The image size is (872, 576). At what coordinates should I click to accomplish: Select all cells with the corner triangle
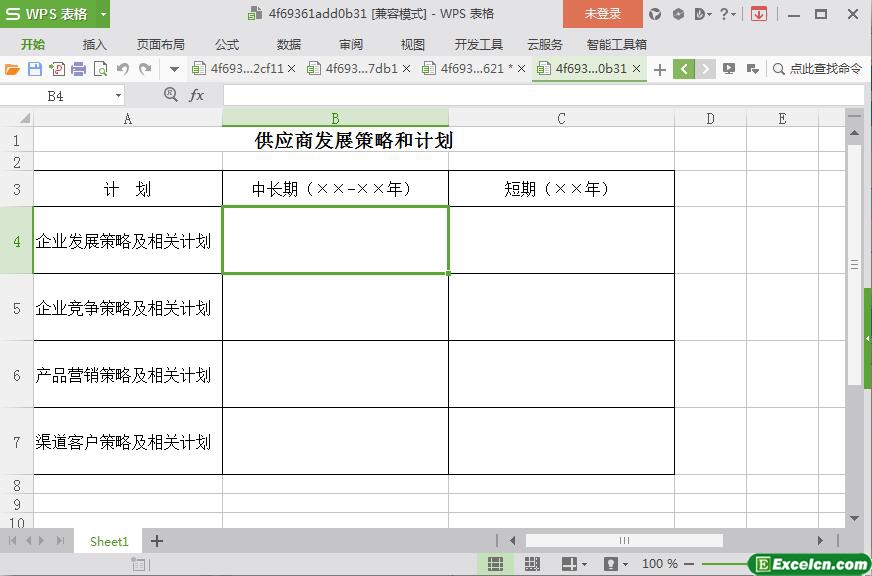point(24,118)
